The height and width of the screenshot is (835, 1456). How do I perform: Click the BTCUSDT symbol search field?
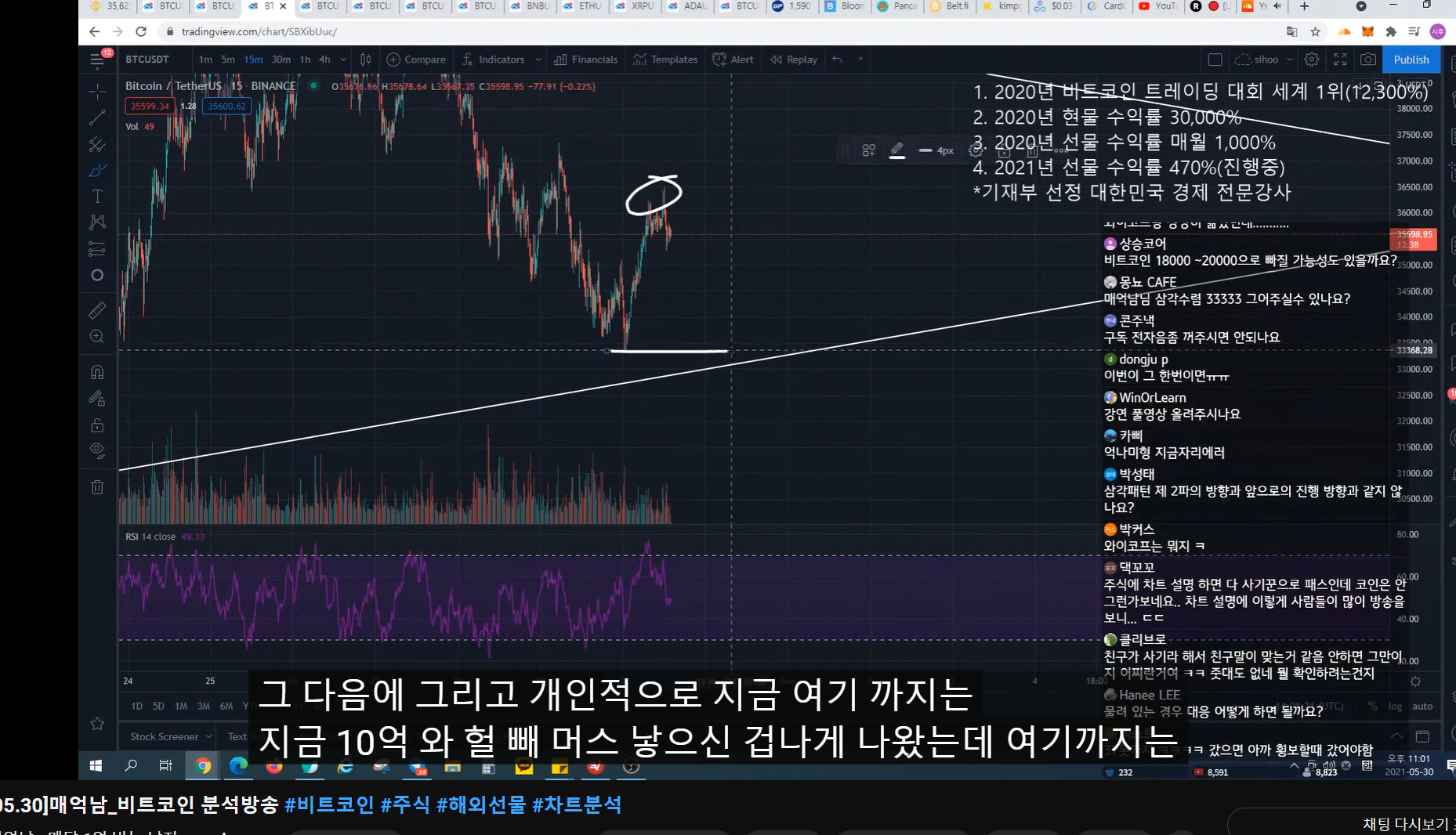tap(147, 60)
